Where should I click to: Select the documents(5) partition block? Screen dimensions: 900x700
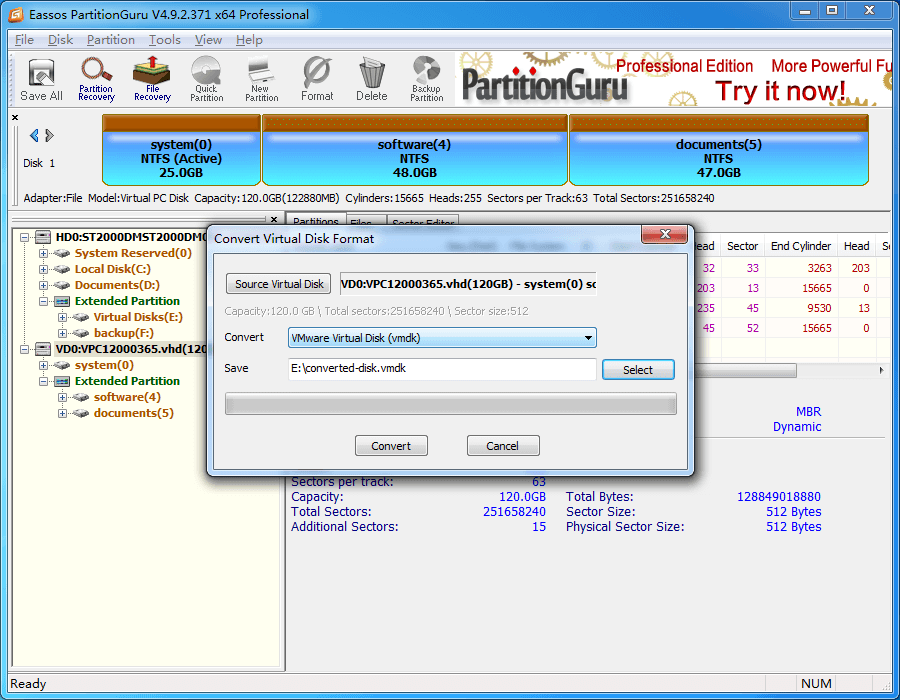click(x=719, y=150)
